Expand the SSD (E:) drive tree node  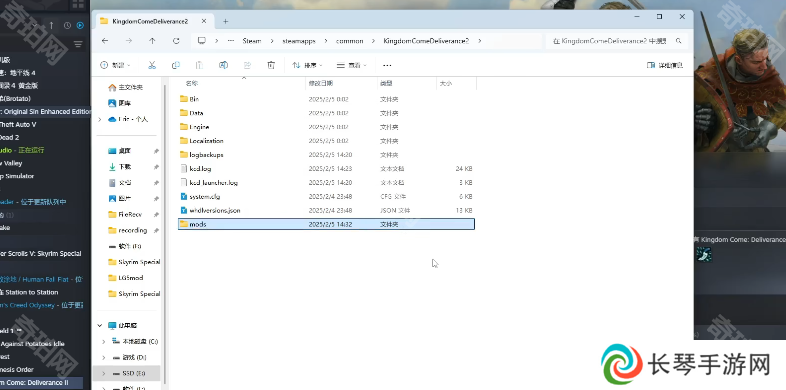tap(104, 373)
